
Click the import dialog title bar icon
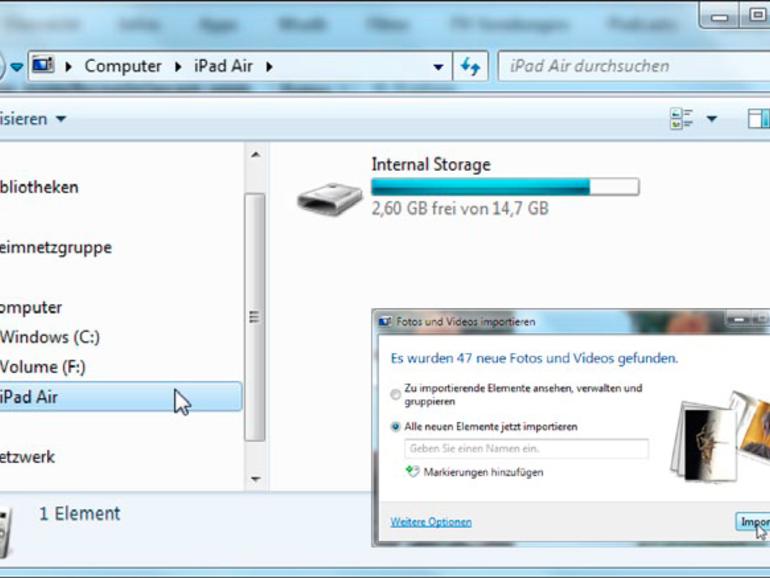point(385,322)
